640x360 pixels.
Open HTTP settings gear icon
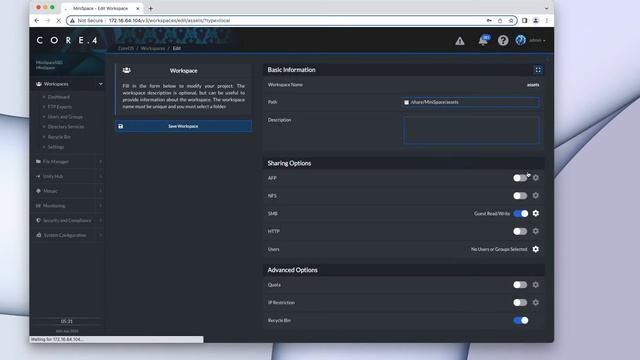tap(536, 231)
